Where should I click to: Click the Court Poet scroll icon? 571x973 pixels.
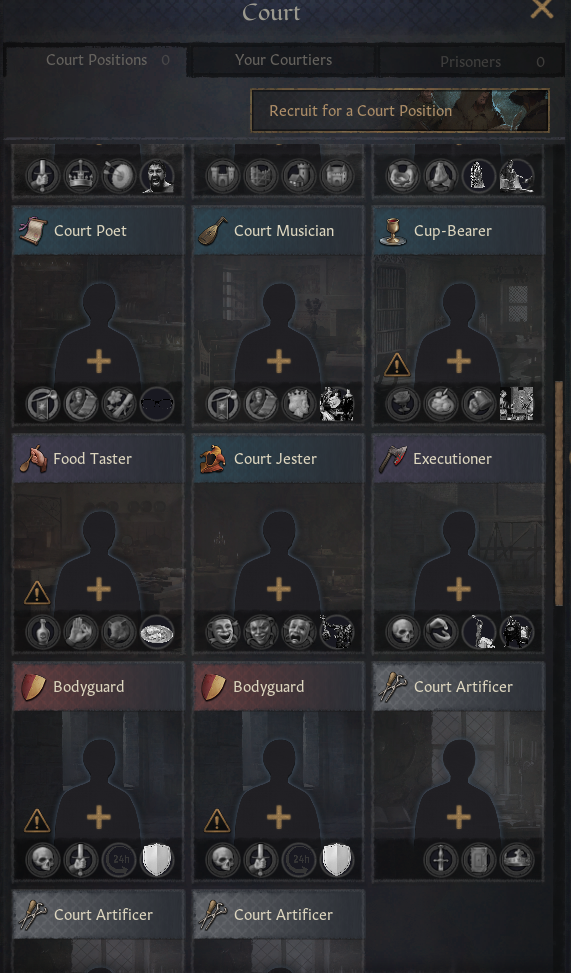(32, 230)
